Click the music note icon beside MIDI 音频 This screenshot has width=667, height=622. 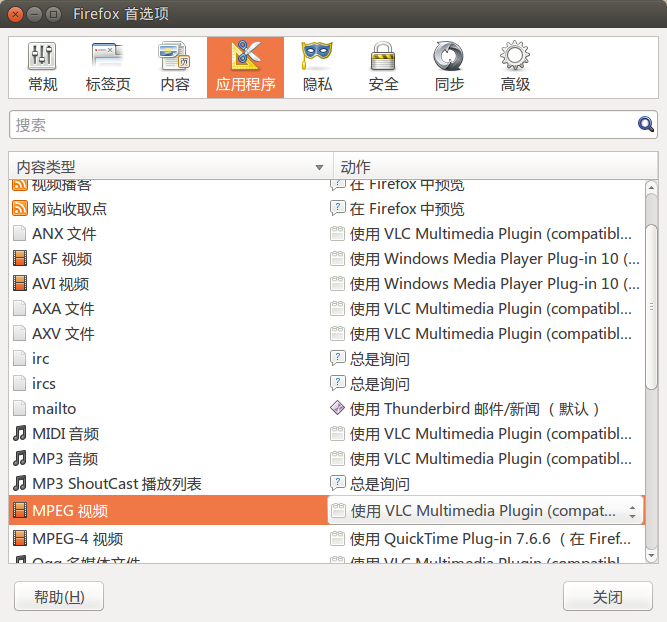[20, 433]
